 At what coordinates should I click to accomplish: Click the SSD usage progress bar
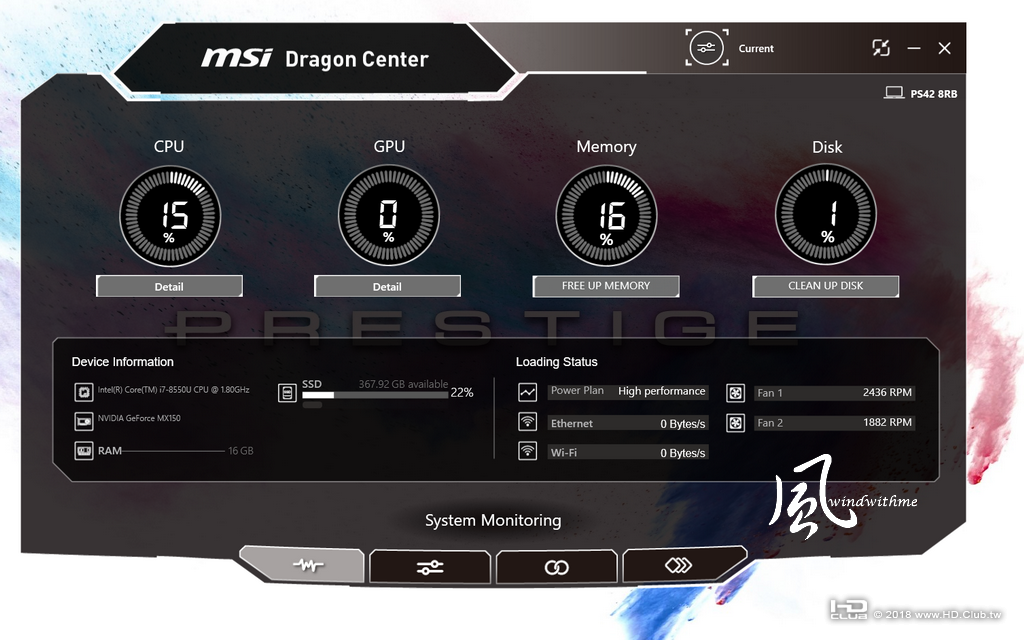coord(375,395)
